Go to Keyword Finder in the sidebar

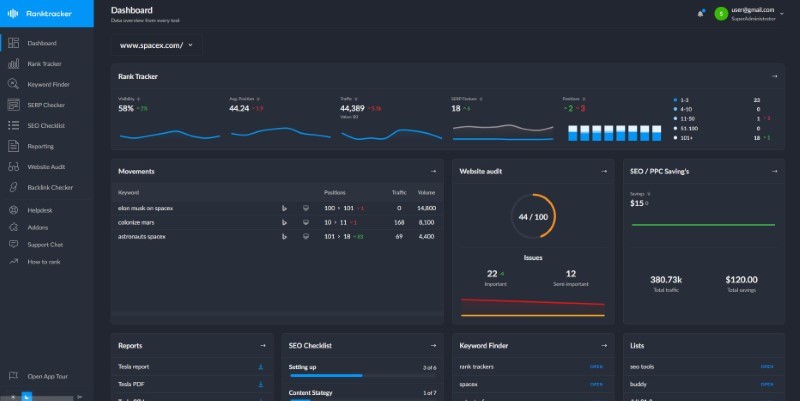tap(48, 85)
